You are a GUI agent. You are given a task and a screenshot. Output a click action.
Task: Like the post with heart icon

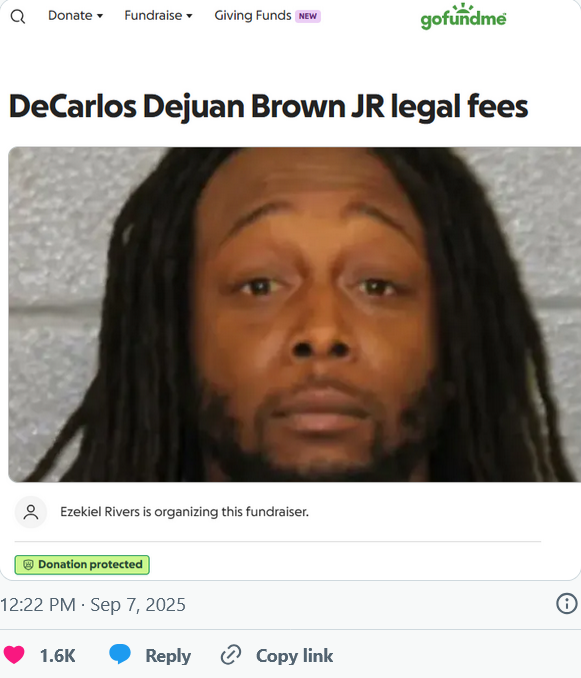pyautogui.click(x=14, y=655)
